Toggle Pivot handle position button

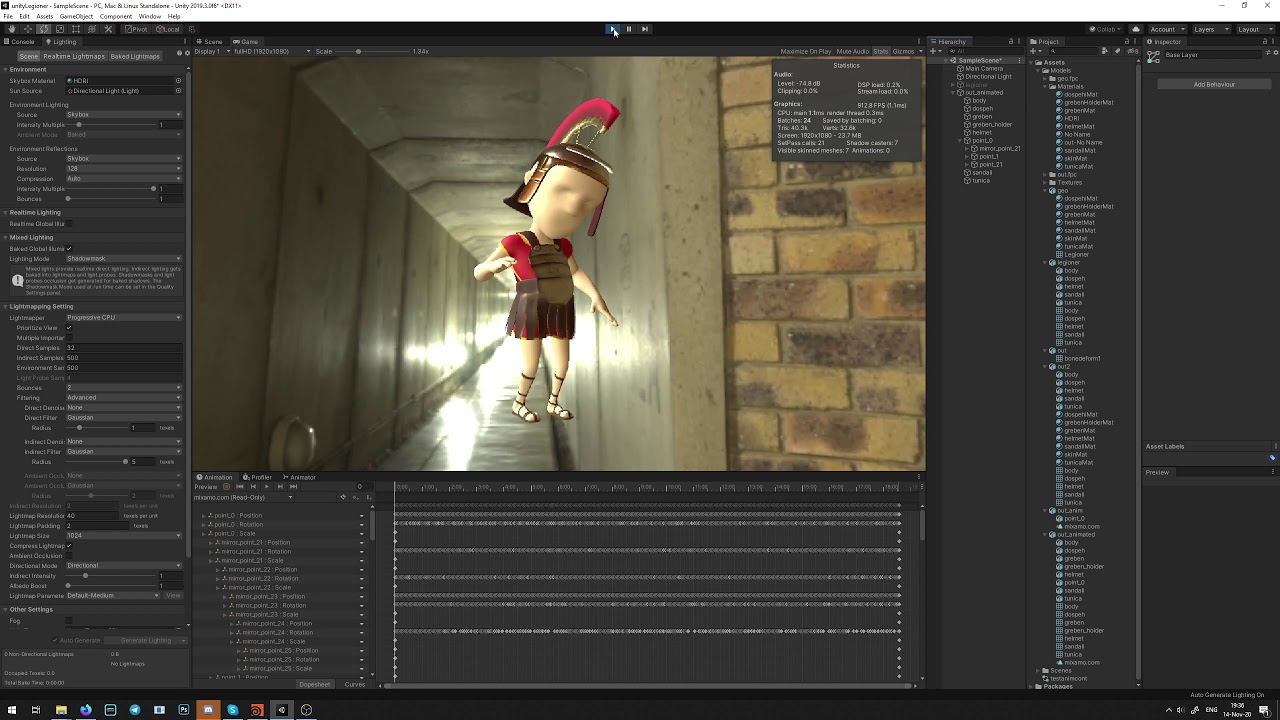(x=136, y=29)
